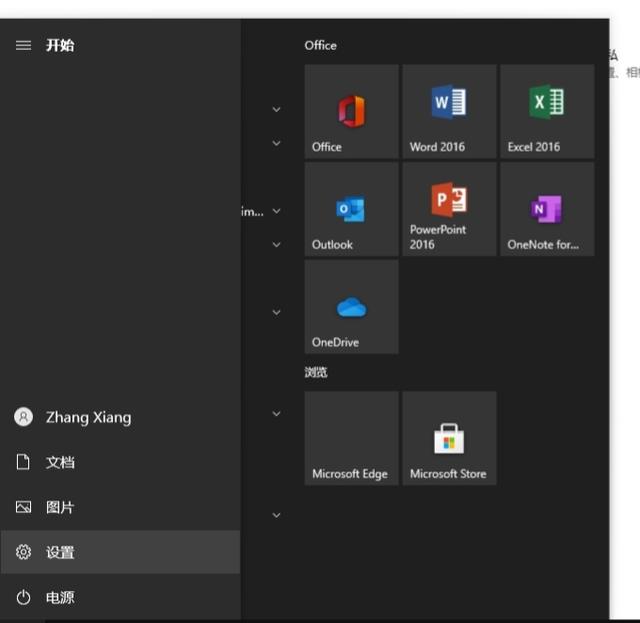The height and width of the screenshot is (623, 640).
Task: Expand the chevron beside the 'im...' entry
Action: coord(276,211)
